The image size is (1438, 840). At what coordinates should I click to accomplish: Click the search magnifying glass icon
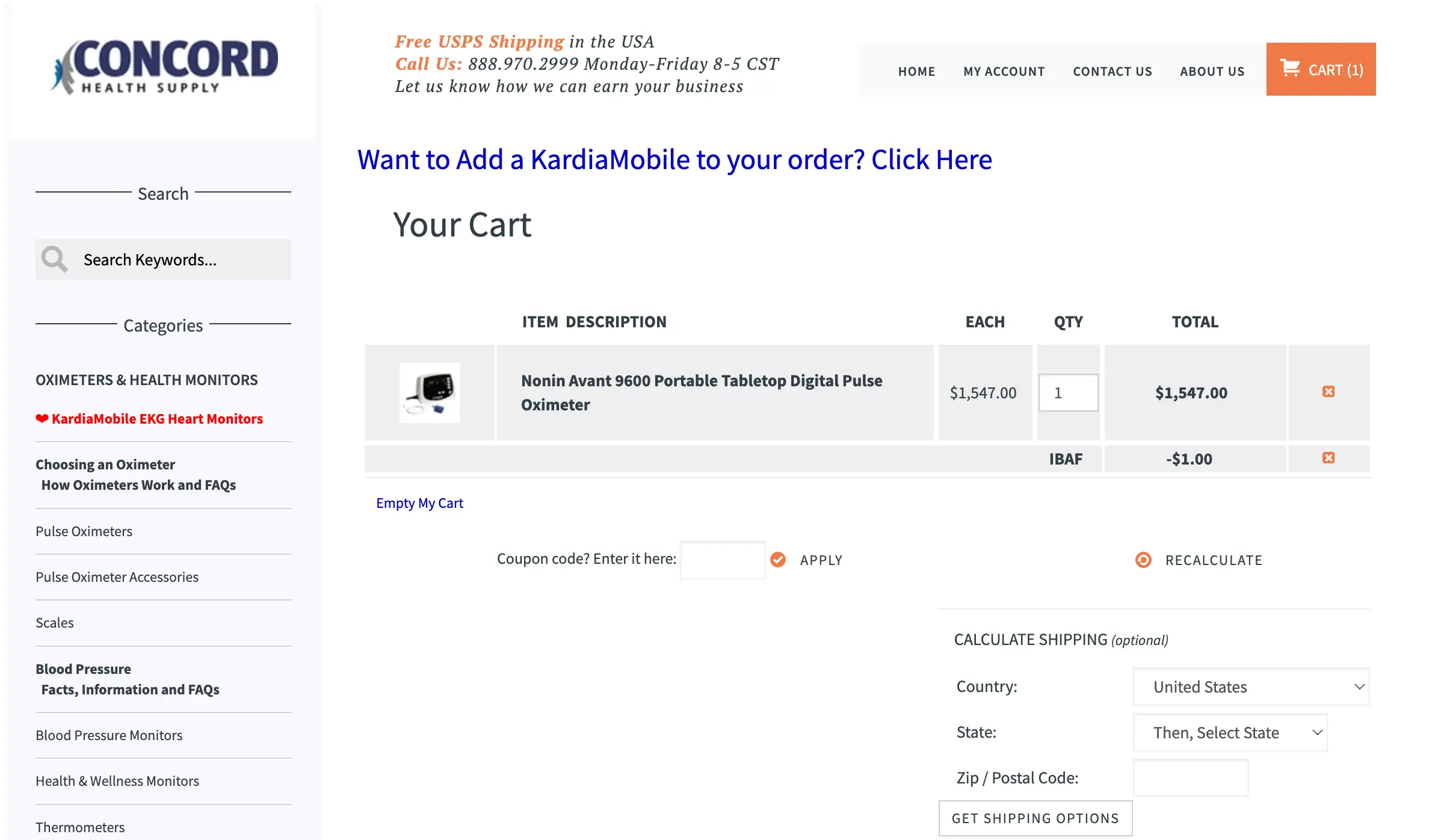(x=54, y=259)
